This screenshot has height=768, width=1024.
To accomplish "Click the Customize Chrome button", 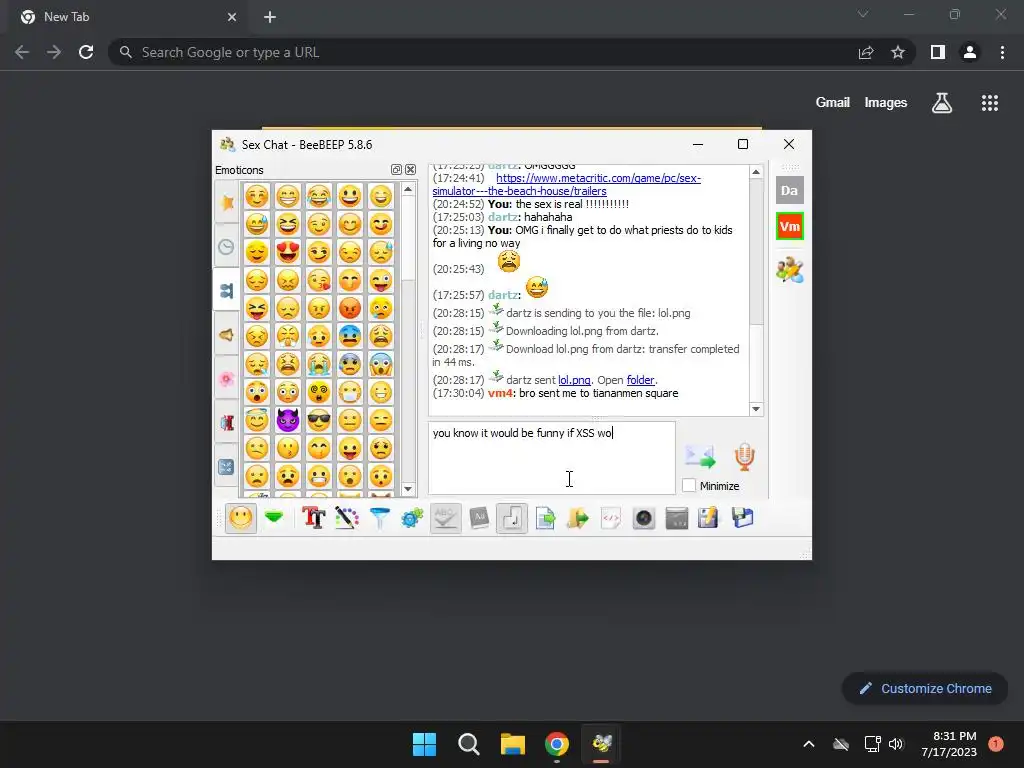I will pyautogui.click(x=925, y=688).
